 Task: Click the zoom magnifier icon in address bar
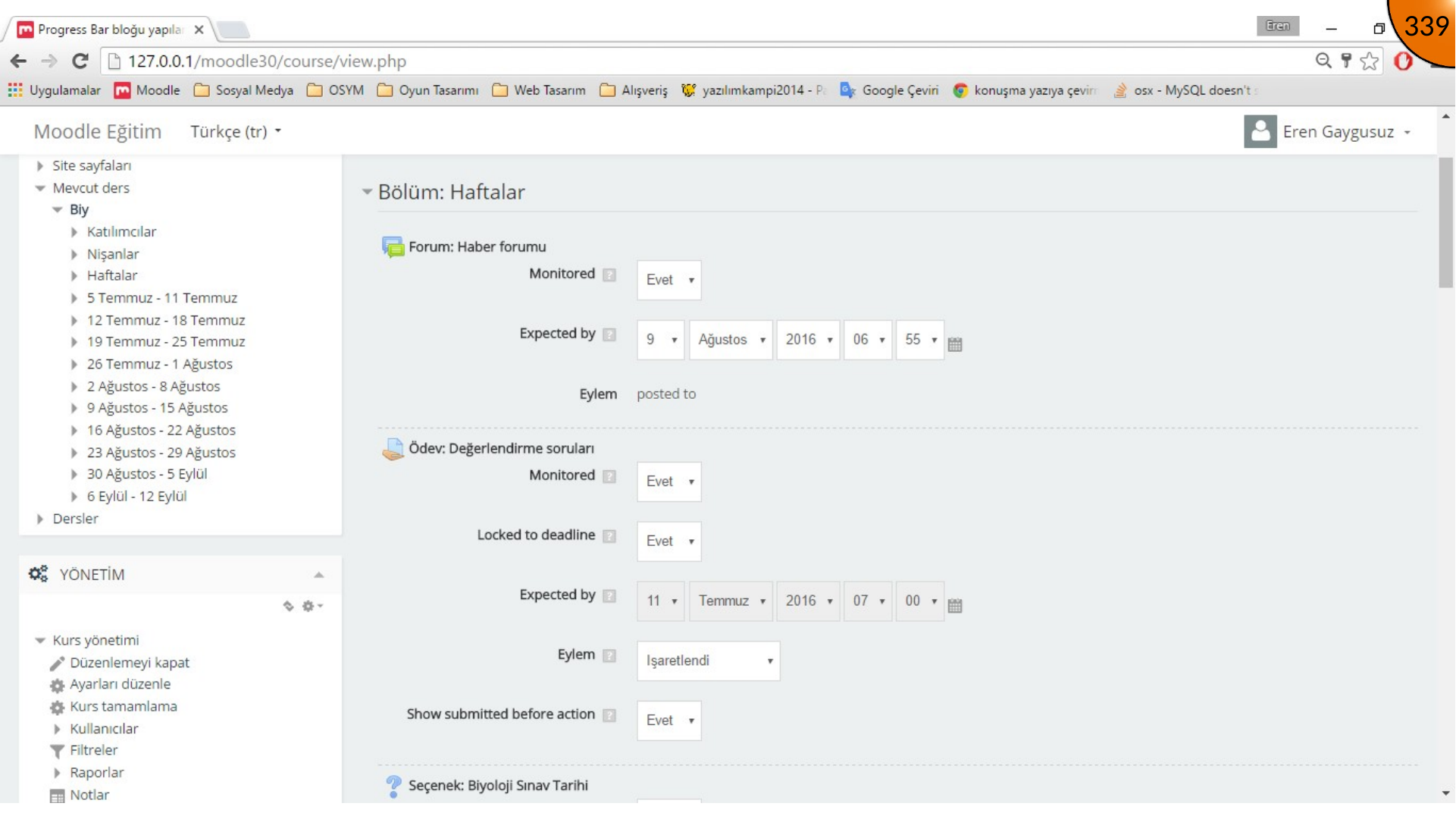1323,61
